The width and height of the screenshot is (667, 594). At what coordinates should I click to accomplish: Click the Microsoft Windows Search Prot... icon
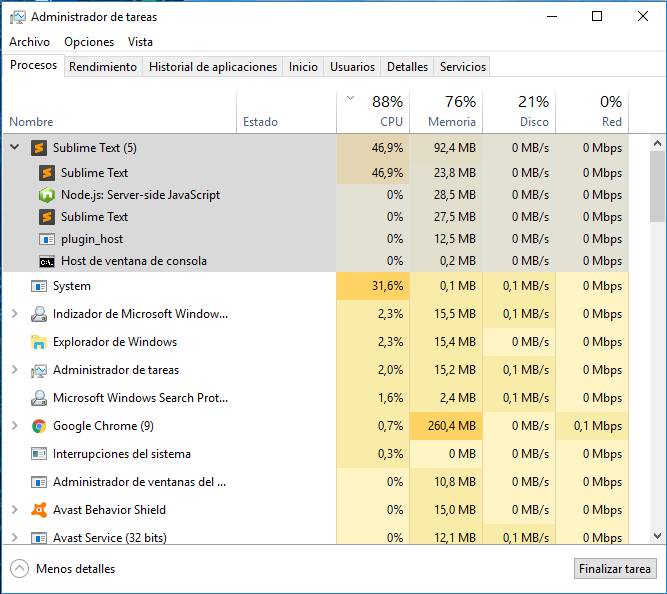(x=39, y=398)
